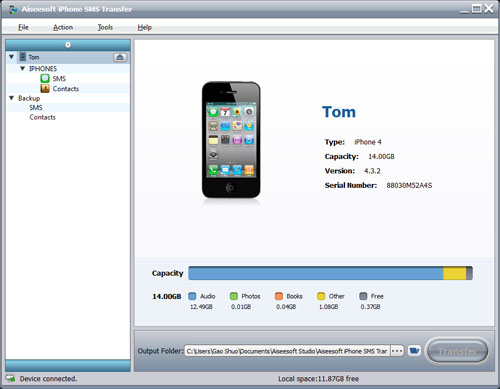
Task: Collapse the Backup tree node
Action: pos(12,98)
